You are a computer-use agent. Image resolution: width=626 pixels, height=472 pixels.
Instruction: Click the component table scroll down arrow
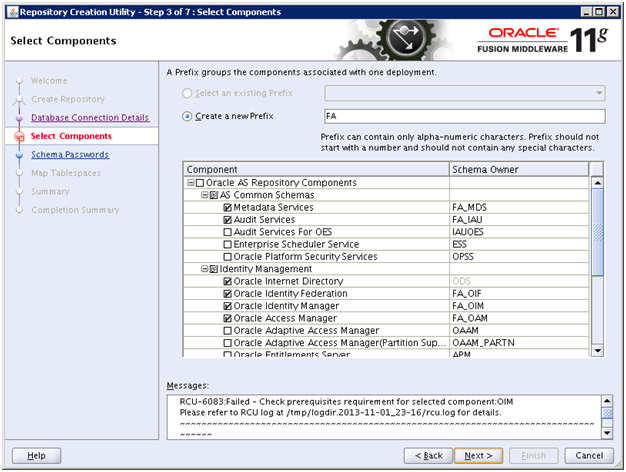pyautogui.click(x=598, y=351)
